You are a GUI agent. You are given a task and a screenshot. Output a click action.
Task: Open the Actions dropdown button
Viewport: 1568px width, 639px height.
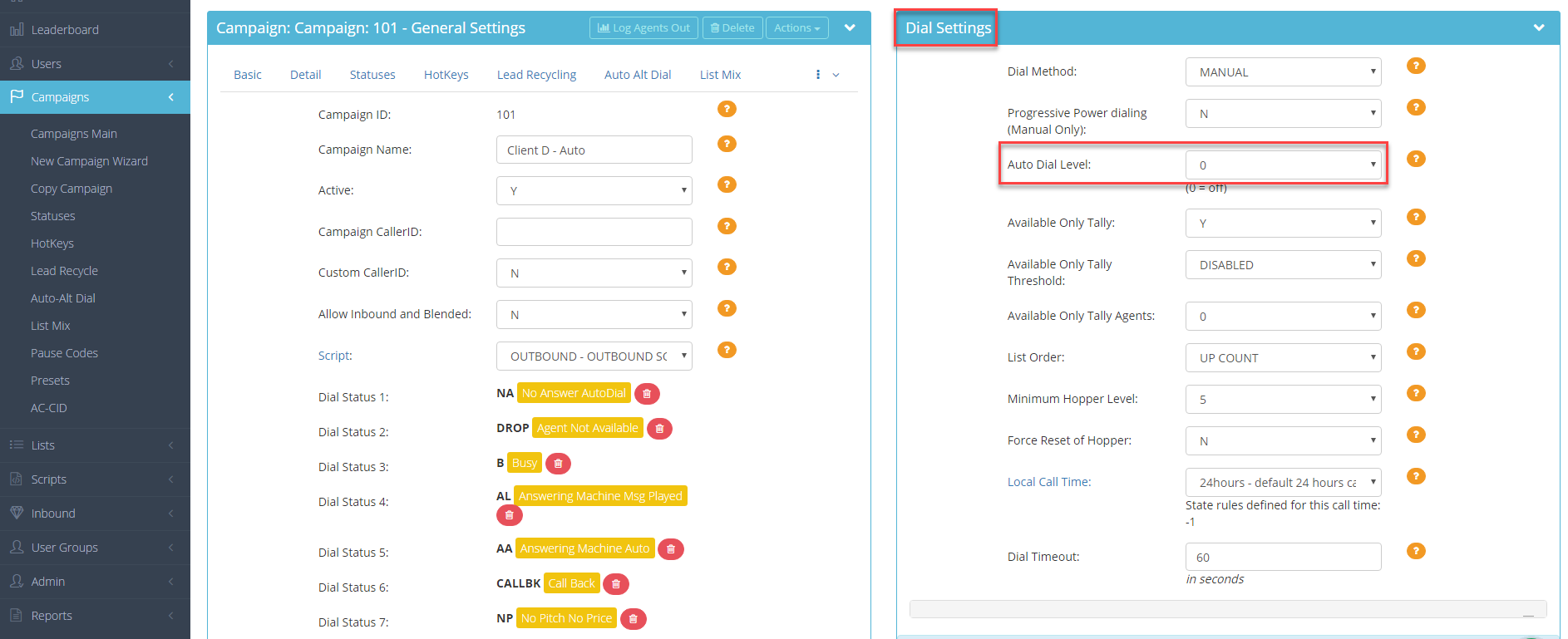[x=797, y=28]
